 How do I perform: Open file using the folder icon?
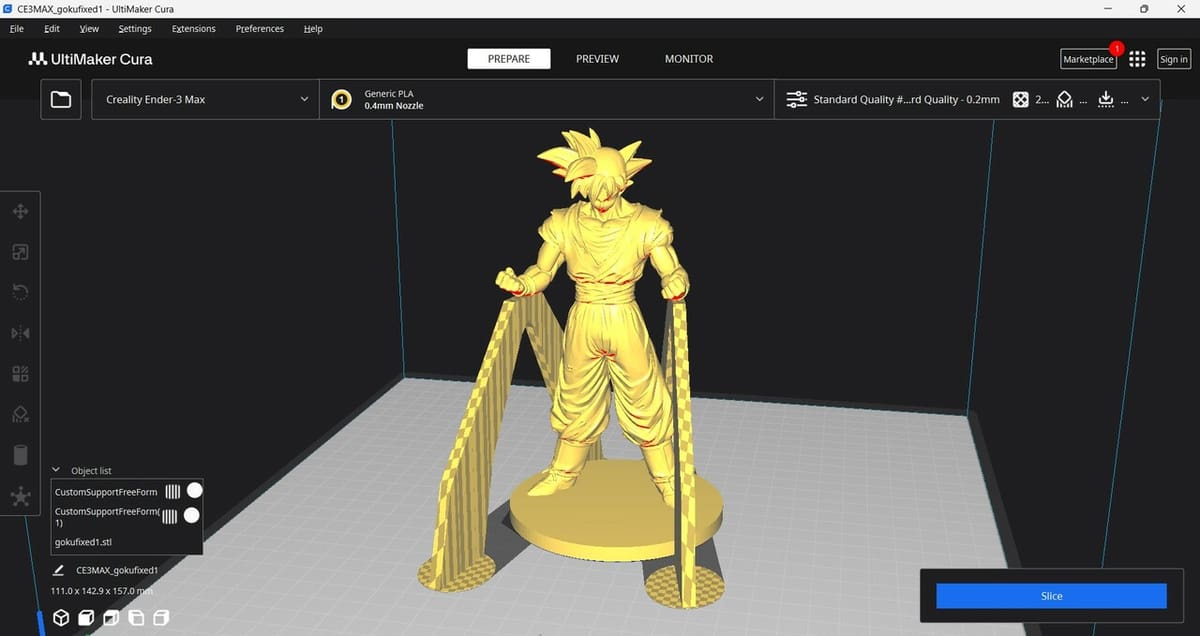[61, 100]
